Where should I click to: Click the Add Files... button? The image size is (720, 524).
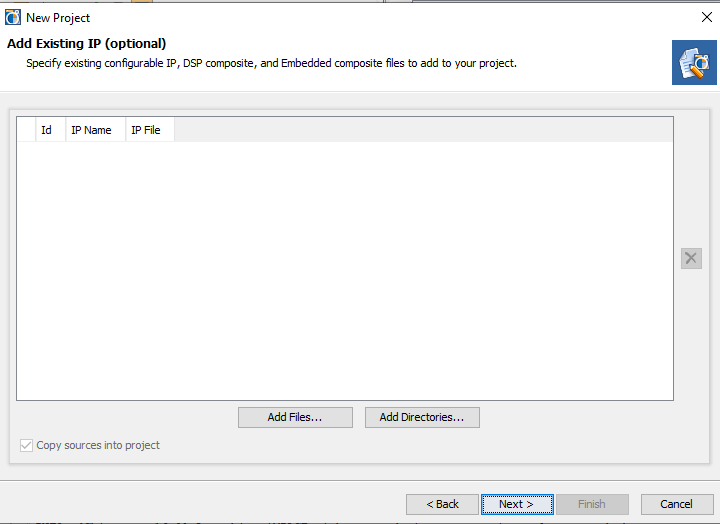[x=295, y=417]
